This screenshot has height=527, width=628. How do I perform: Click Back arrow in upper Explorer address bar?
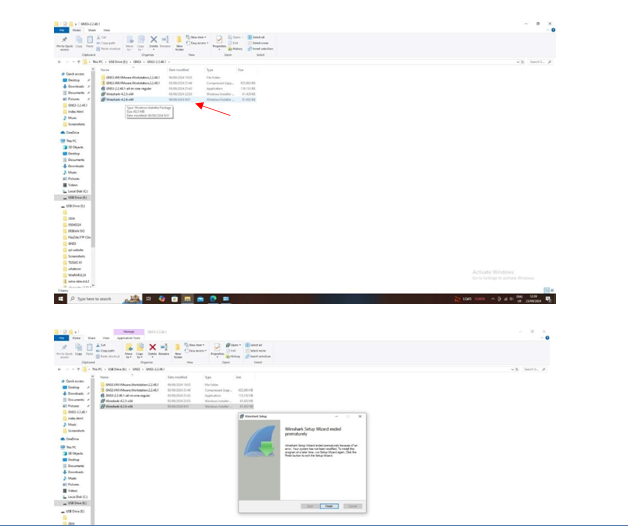[x=59, y=62]
